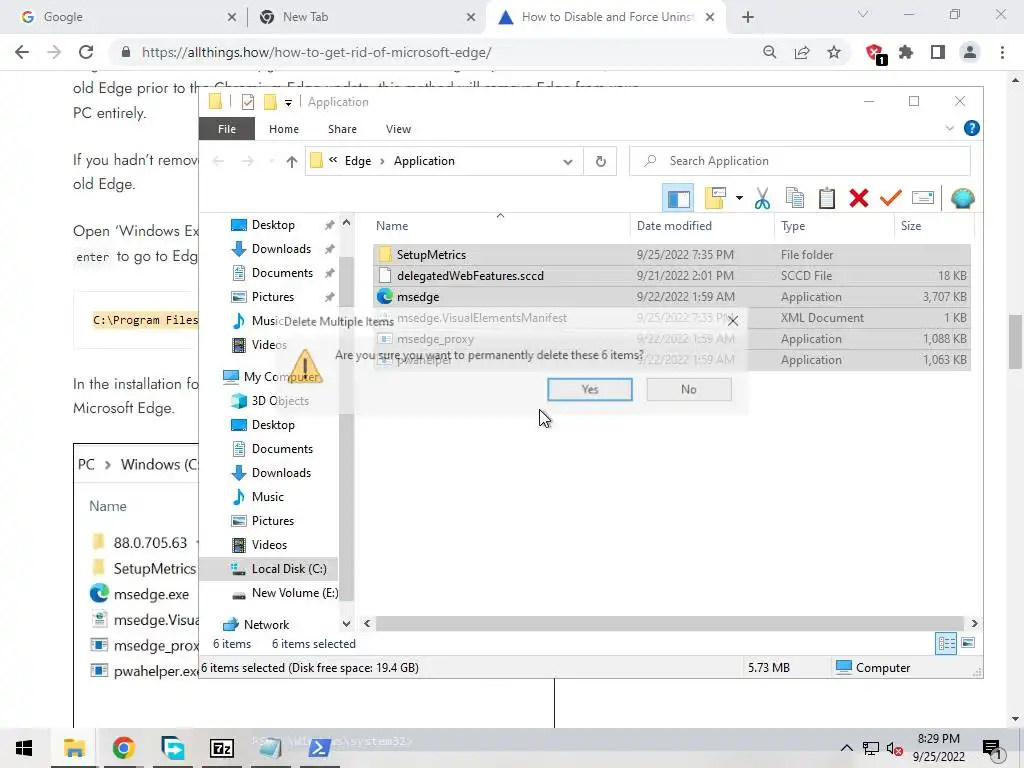Image resolution: width=1024 pixels, height=768 pixels.
Task: Select the SetupMetrics folder row
Action: pos(671,255)
